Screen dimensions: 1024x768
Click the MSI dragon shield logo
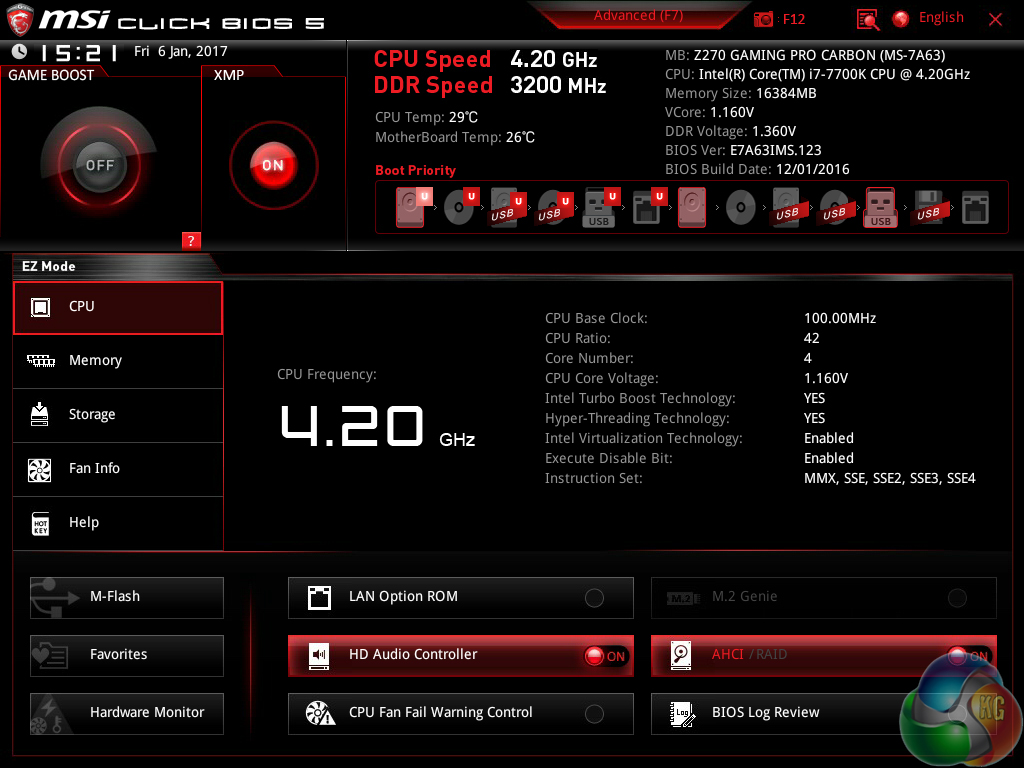click(x=20, y=20)
